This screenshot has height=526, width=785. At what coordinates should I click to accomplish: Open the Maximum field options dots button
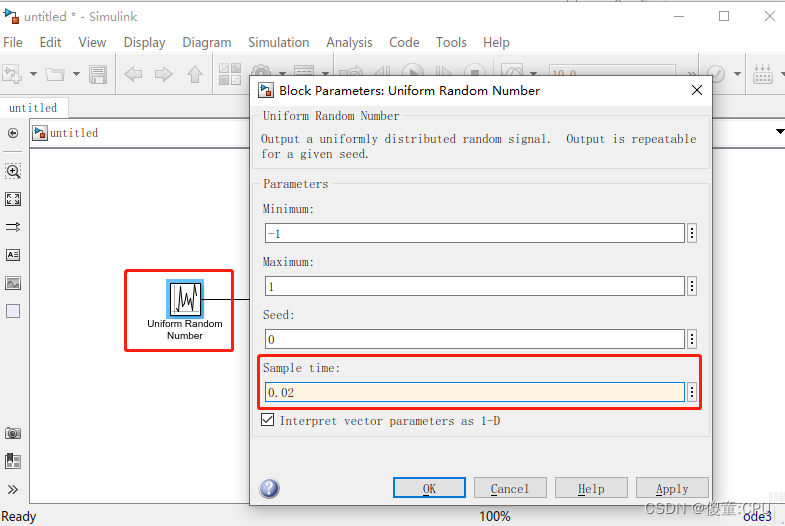click(692, 286)
